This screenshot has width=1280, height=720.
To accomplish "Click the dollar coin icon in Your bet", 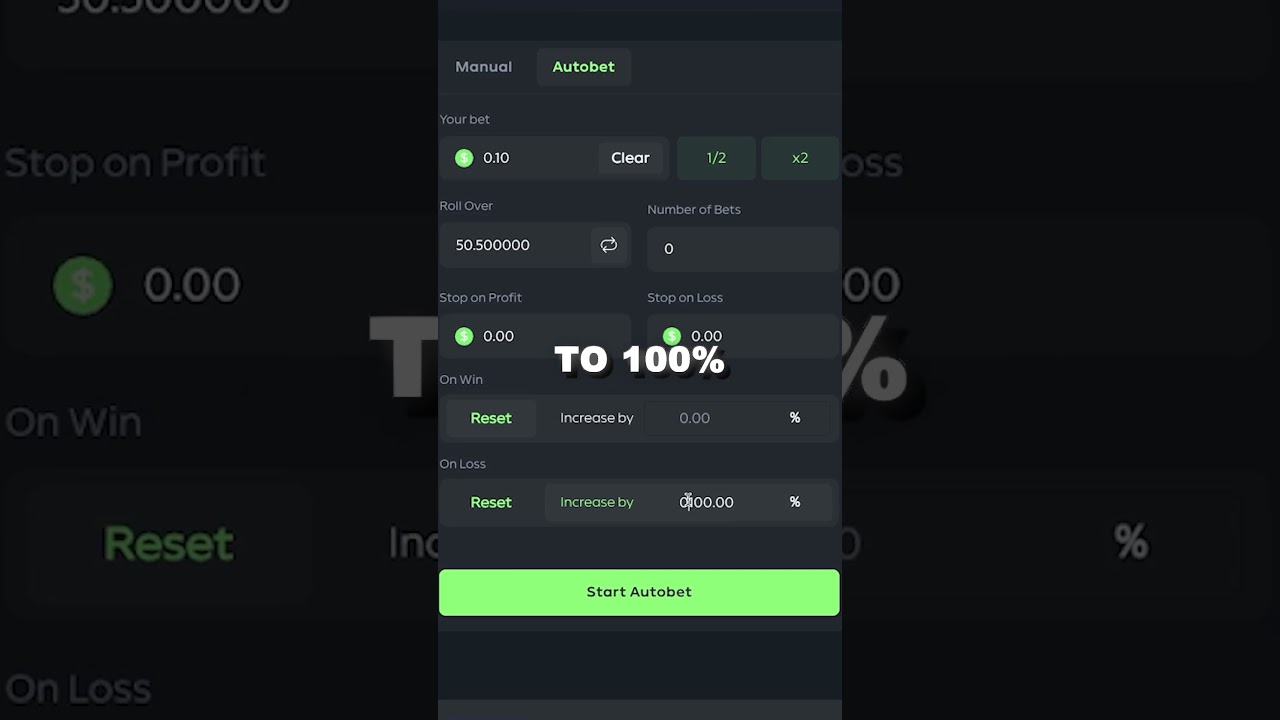I will pyautogui.click(x=464, y=158).
